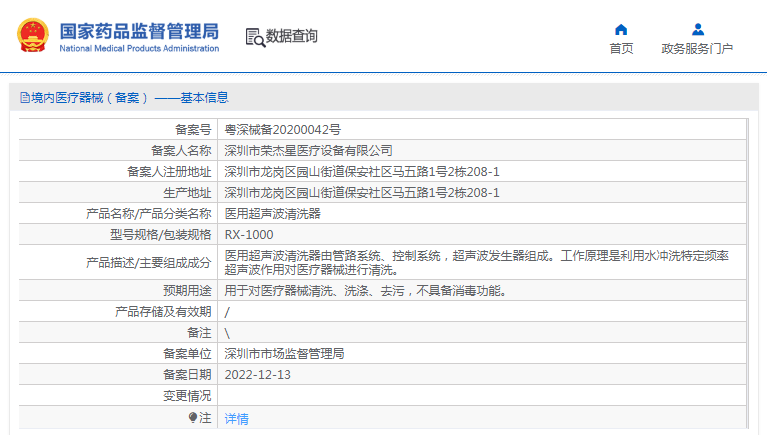Screen dimensions: 767x435
Task: Select company name 深圳市荣杰星医疗设备有限公司
Action: [308, 151]
